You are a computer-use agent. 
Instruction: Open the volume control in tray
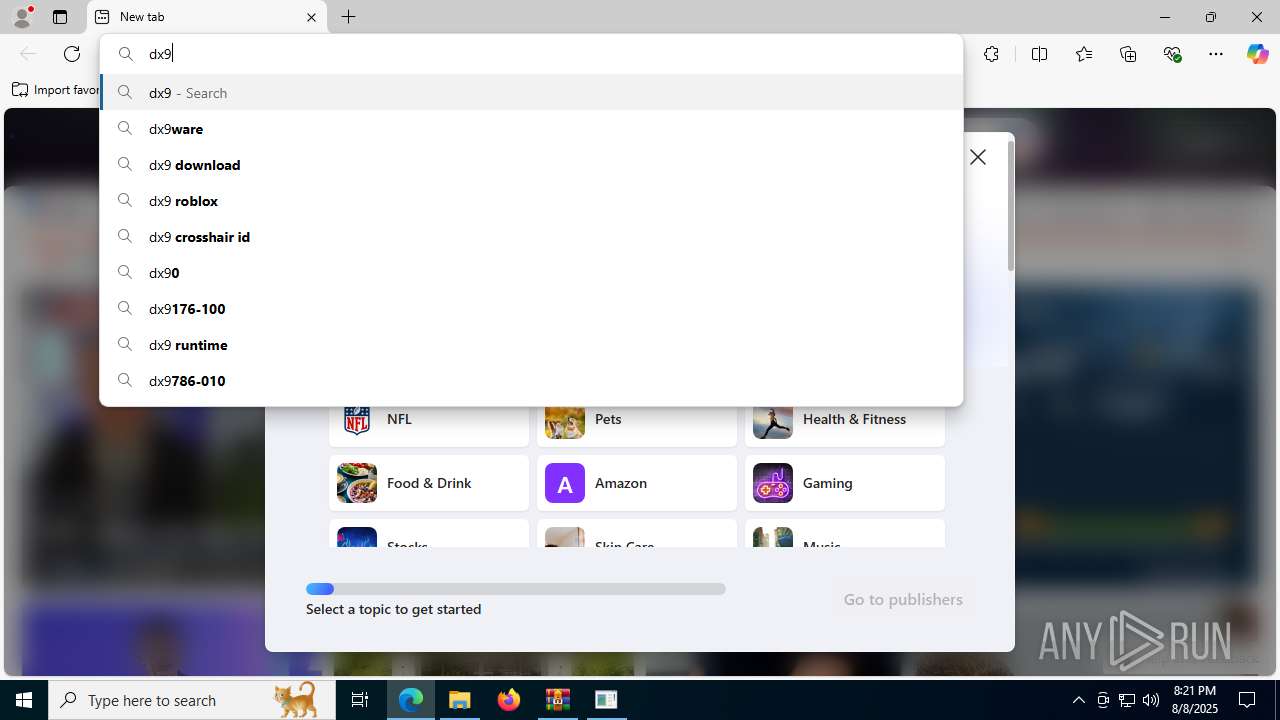coord(1150,700)
